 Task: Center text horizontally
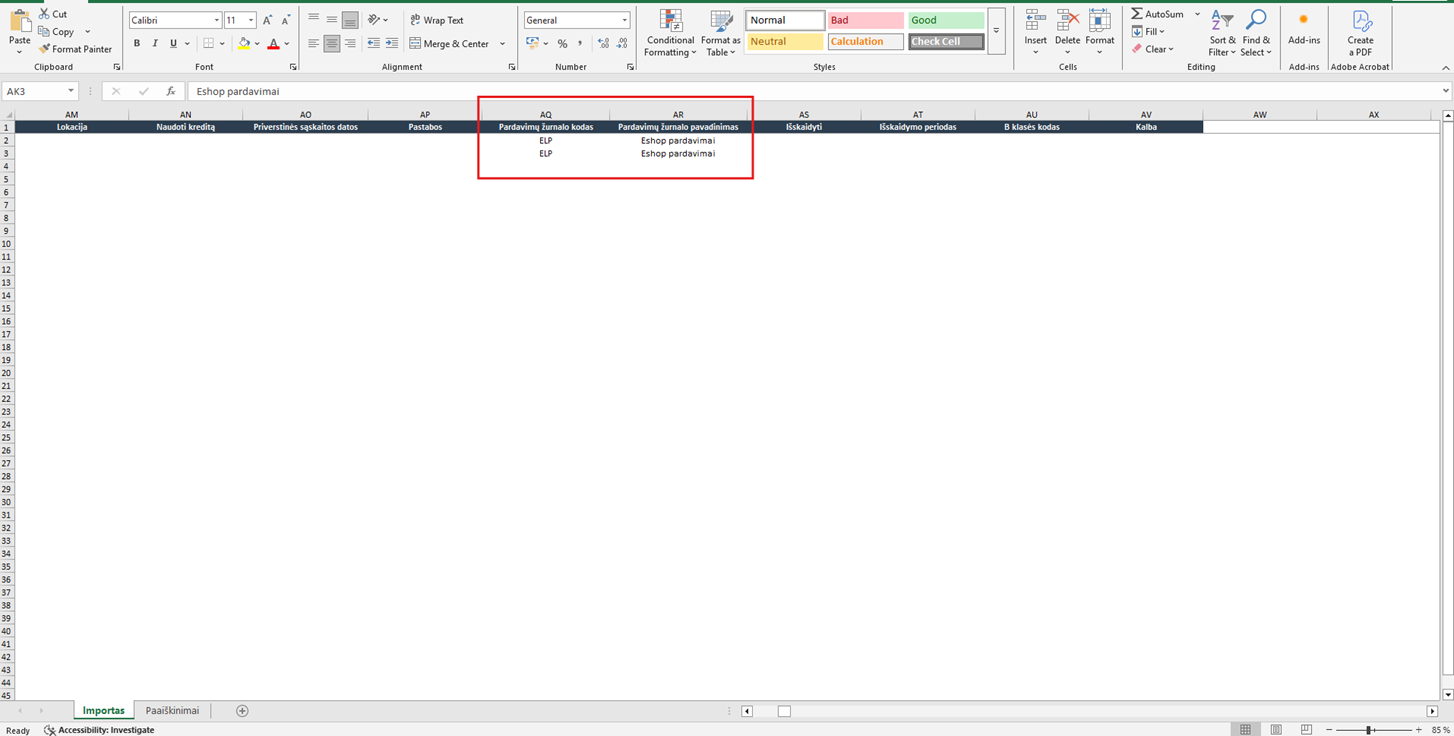[331, 43]
